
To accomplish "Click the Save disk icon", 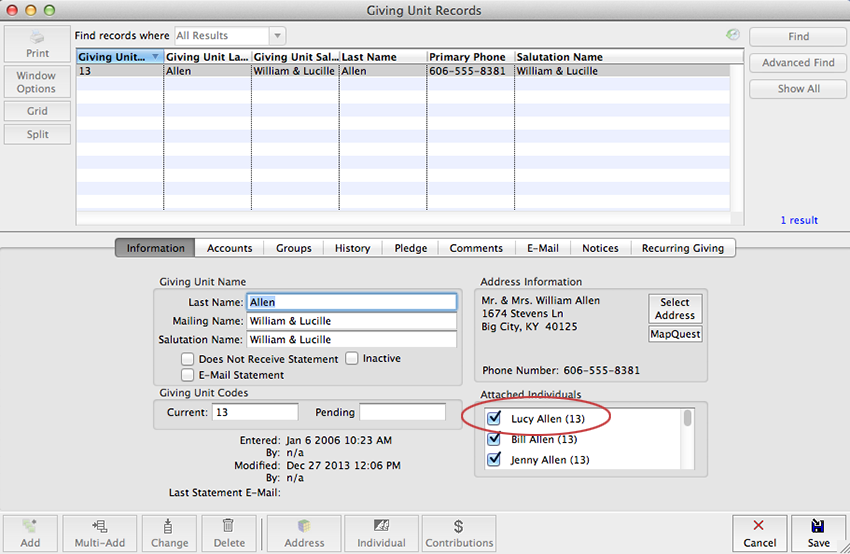I will (x=818, y=532).
